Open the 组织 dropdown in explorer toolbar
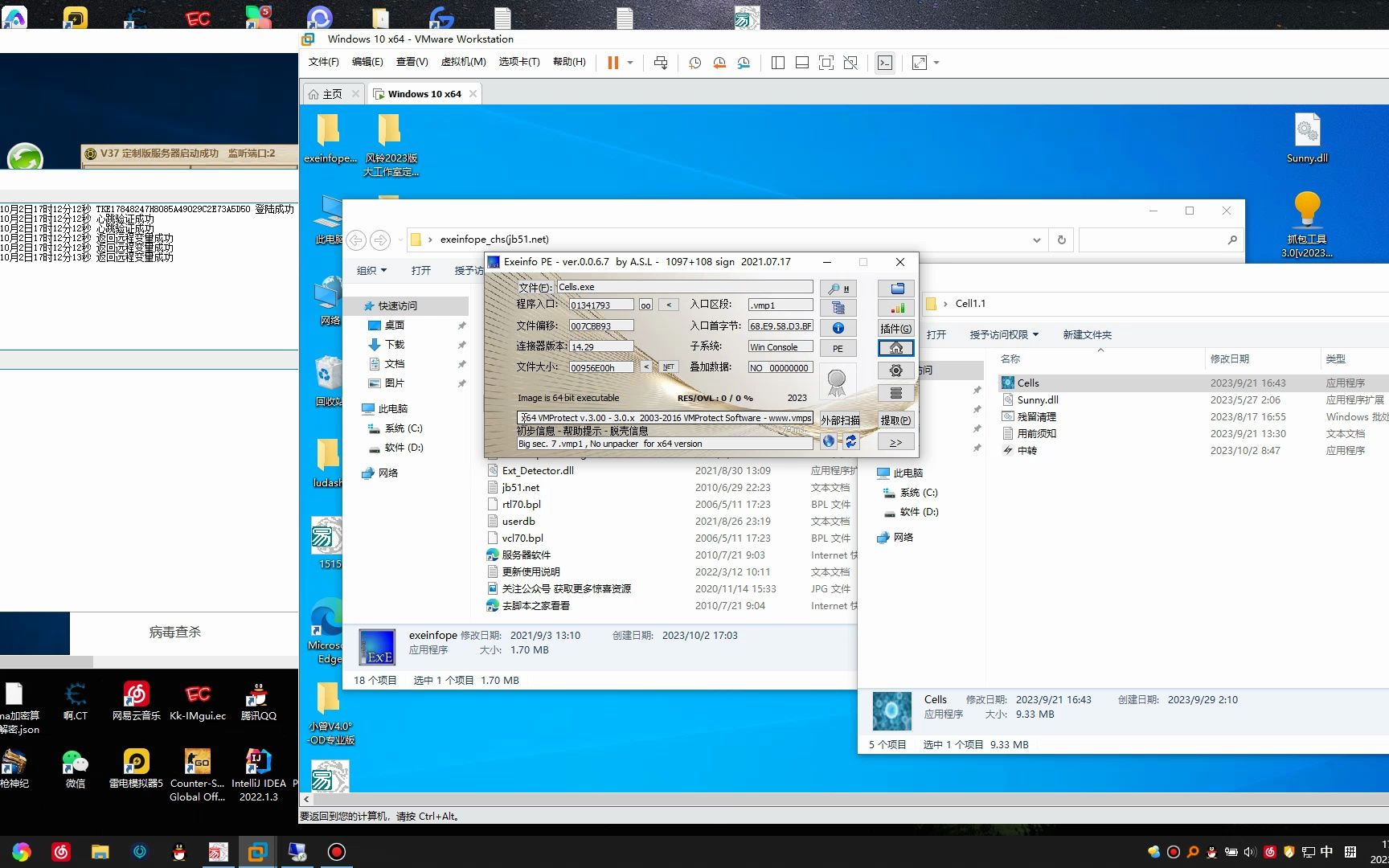The image size is (1389, 868). coord(371,271)
